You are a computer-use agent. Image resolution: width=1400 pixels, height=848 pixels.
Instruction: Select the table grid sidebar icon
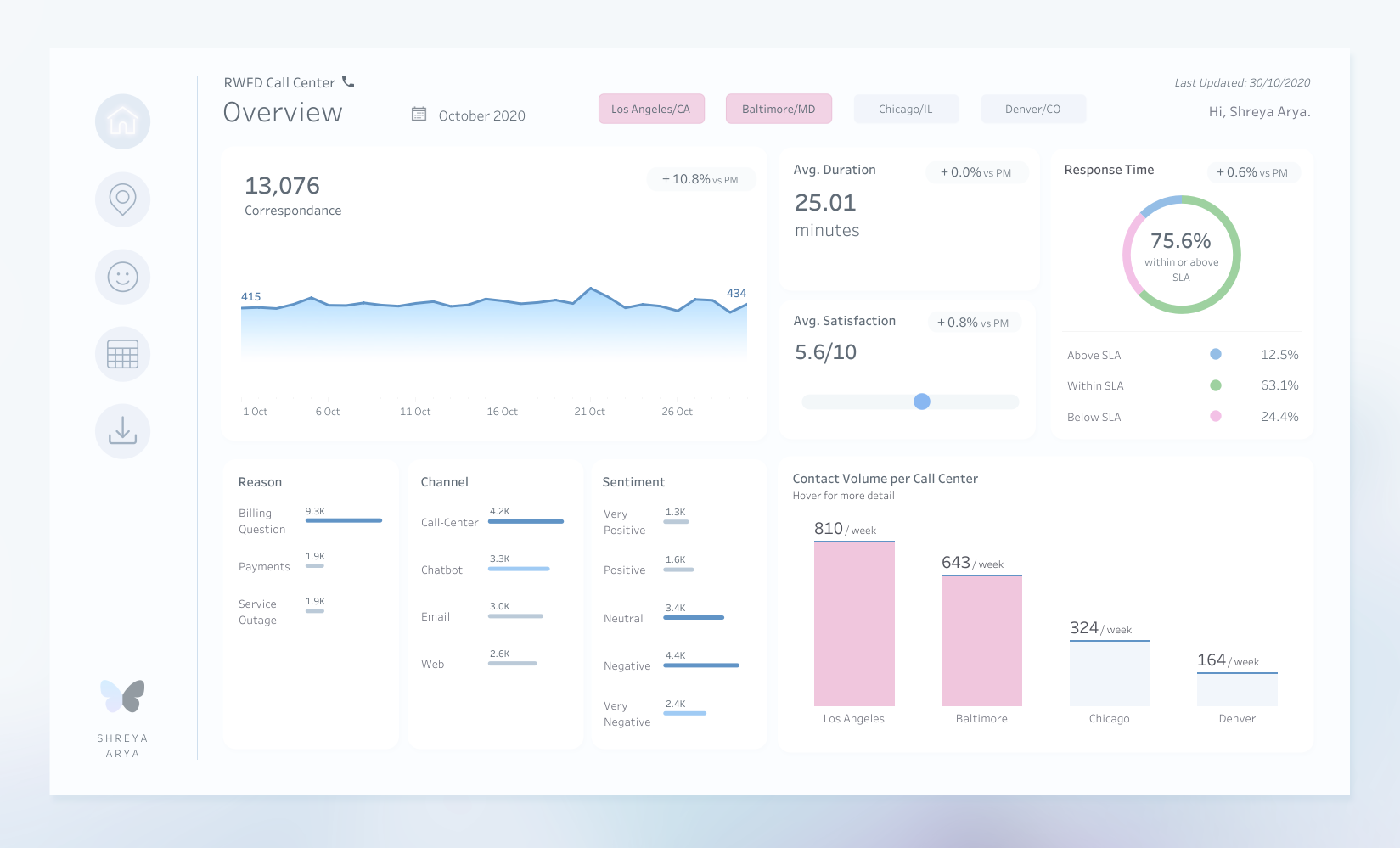pos(122,354)
